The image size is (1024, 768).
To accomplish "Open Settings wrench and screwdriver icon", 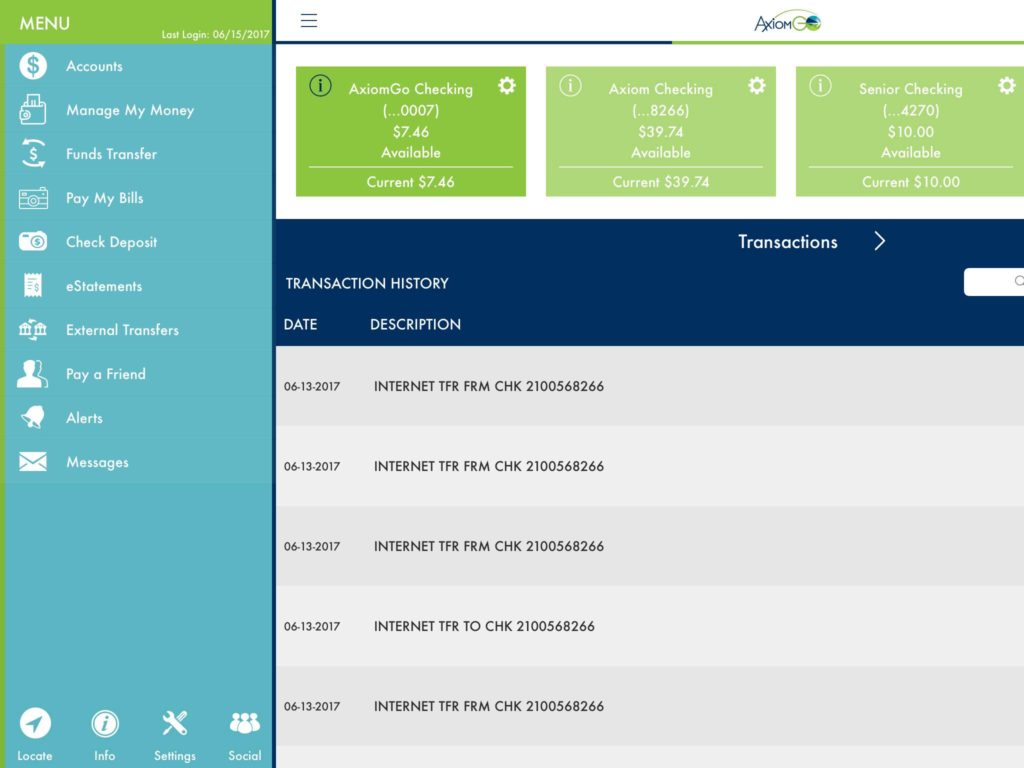I will point(174,723).
